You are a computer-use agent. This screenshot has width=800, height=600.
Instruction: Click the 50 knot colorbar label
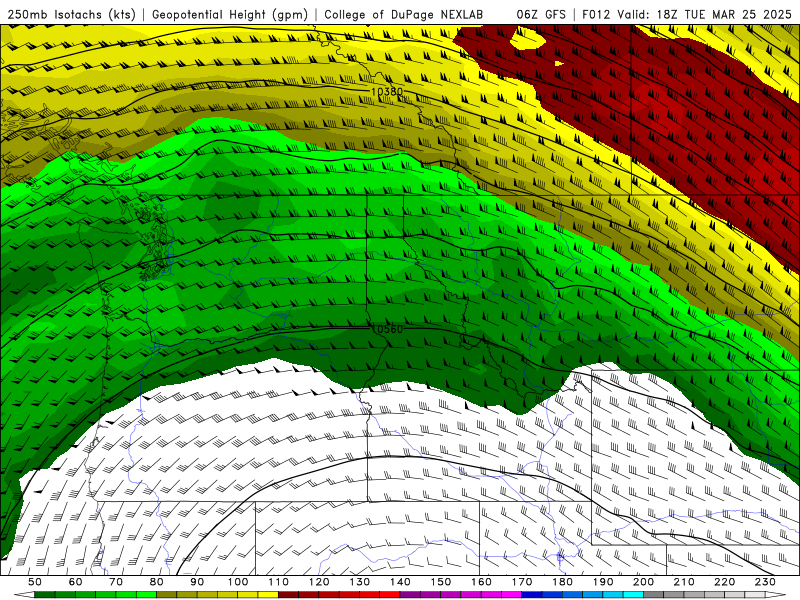[35, 582]
